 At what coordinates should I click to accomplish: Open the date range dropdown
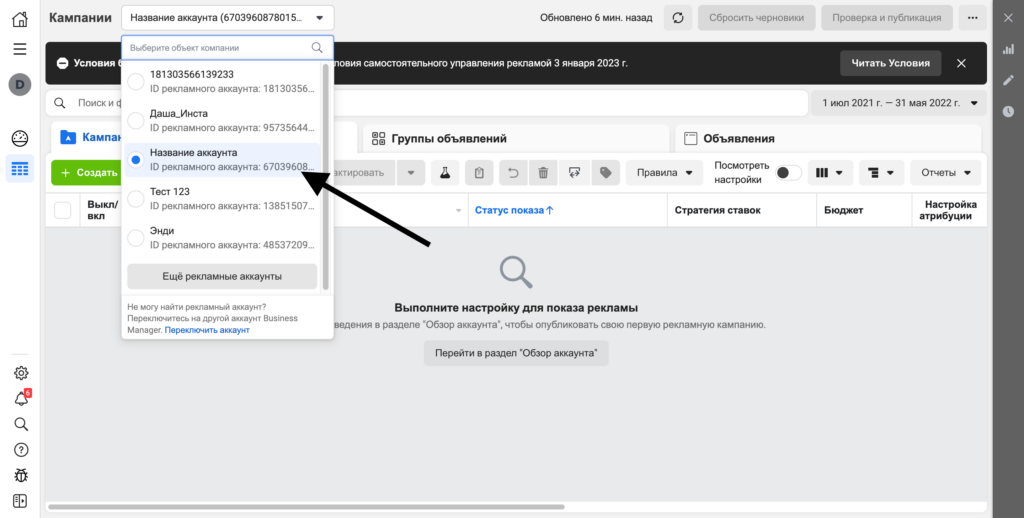coord(899,103)
